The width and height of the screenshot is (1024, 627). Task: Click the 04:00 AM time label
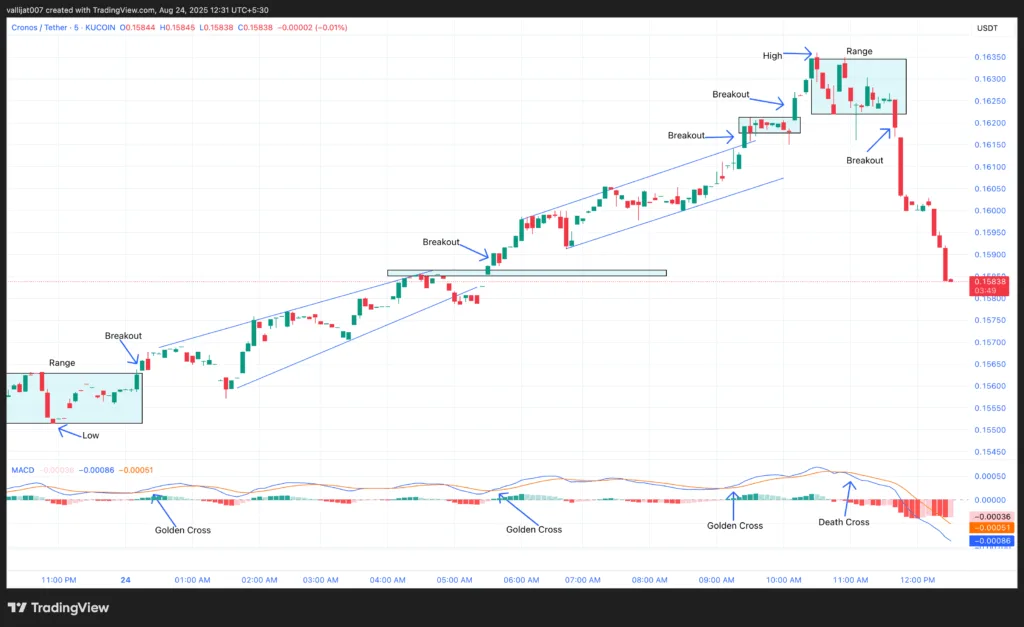coord(387,579)
